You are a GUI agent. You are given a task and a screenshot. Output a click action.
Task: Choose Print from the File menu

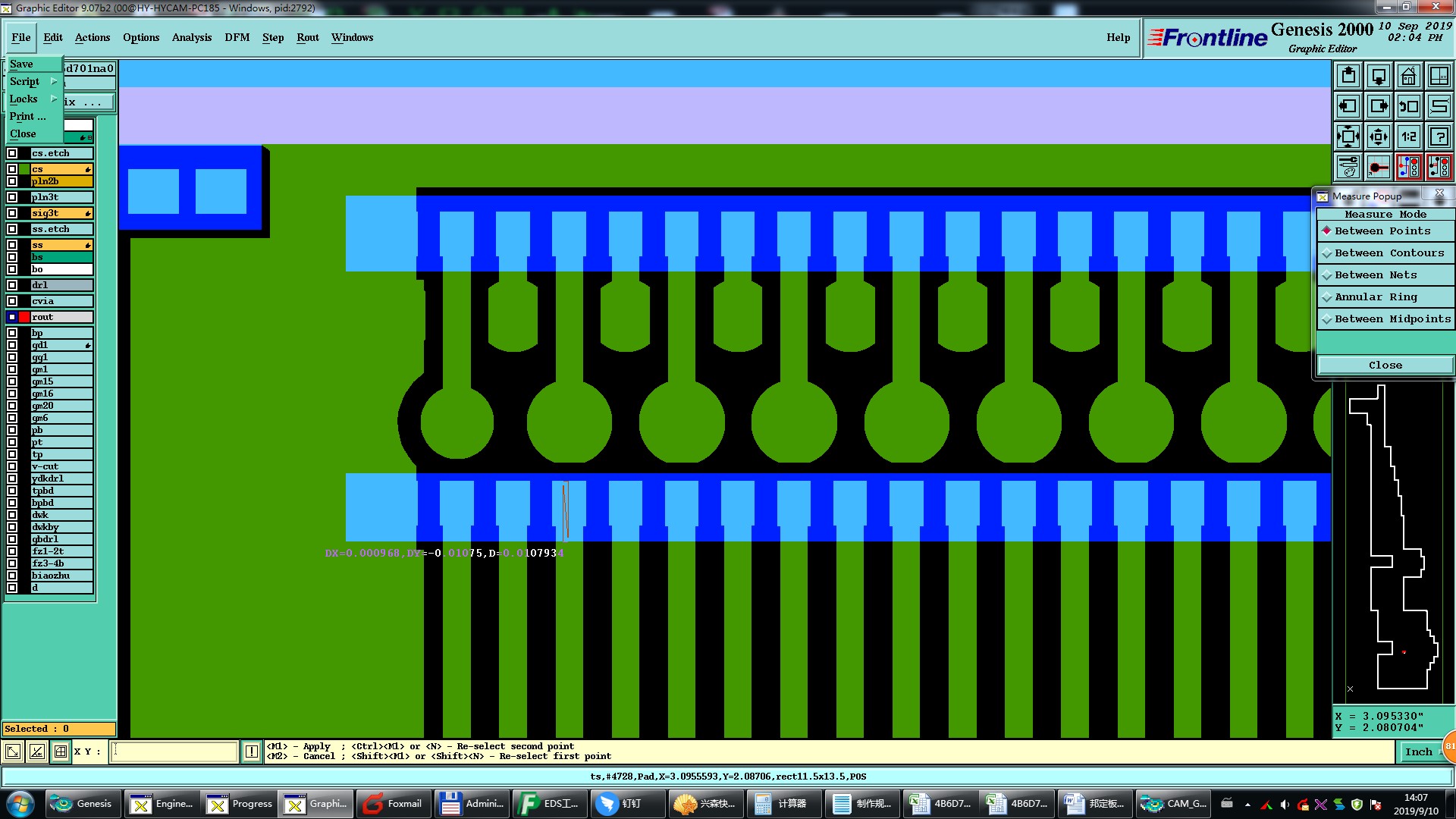(x=27, y=116)
